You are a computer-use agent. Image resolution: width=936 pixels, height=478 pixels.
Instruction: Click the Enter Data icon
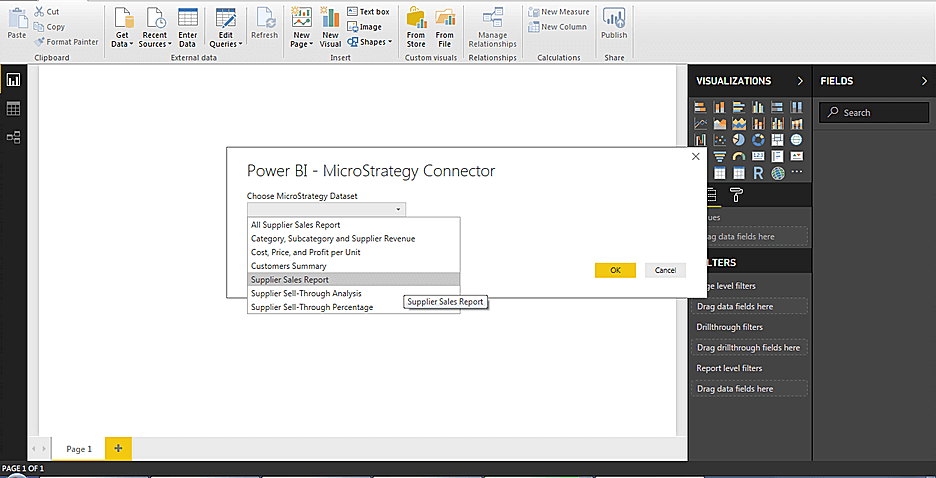coord(187,26)
